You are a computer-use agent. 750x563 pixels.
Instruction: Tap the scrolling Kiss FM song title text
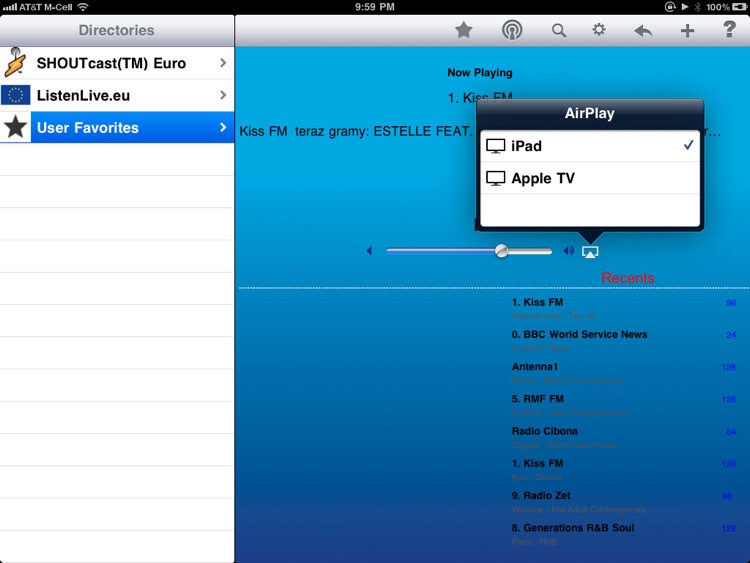tap(355, 131)
